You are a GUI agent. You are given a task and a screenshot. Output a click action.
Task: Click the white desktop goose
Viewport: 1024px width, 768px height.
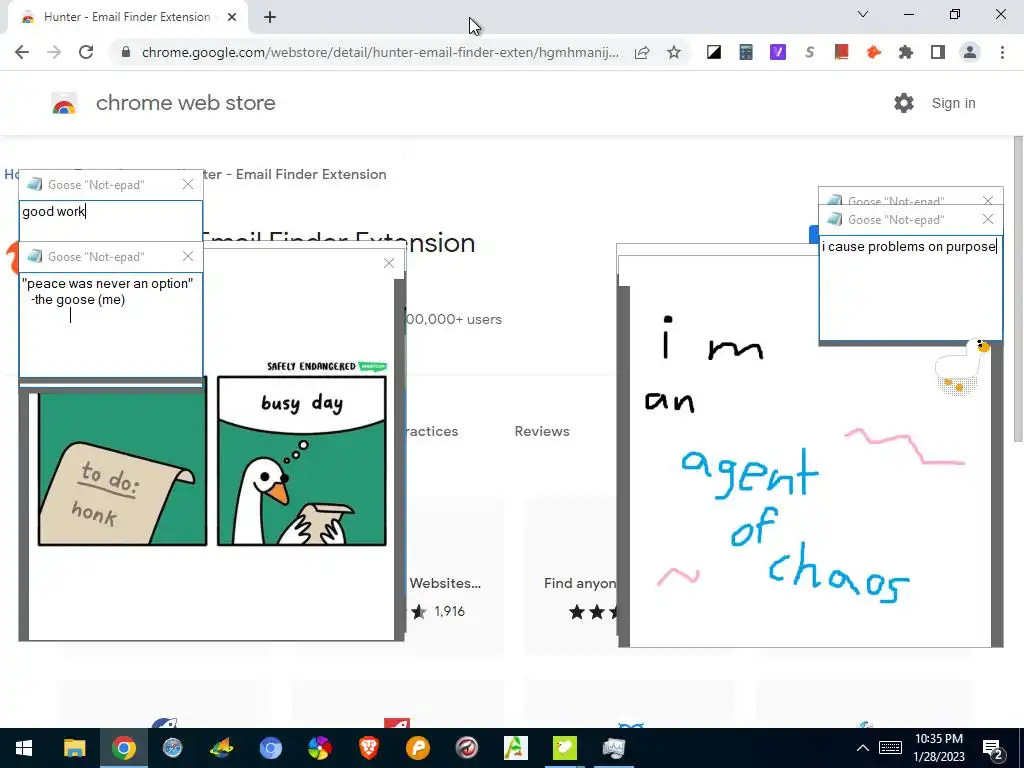pos(960,367)
